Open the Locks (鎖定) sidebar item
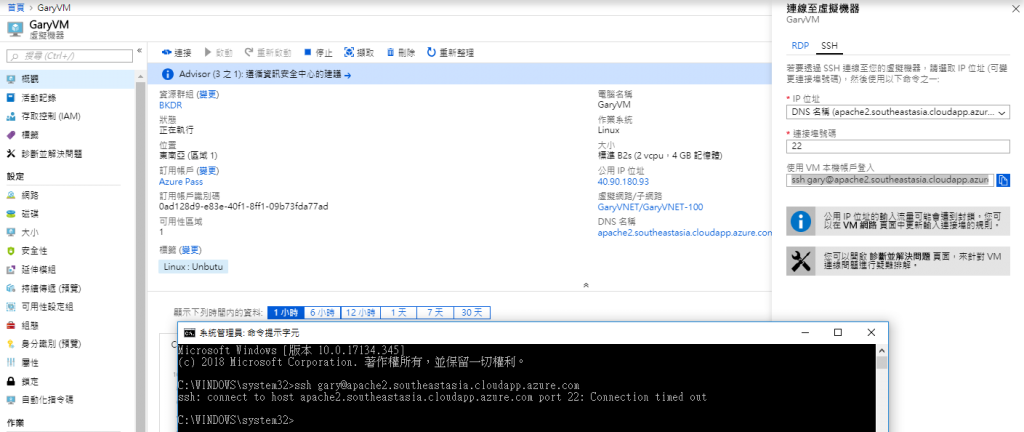The image size is (1024, 432). coord(68,381)
